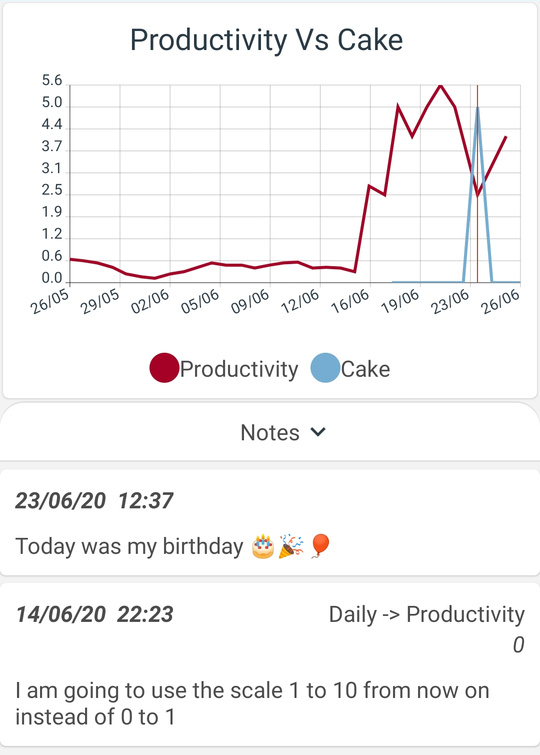Collapse the Notes section chevron

318,432
